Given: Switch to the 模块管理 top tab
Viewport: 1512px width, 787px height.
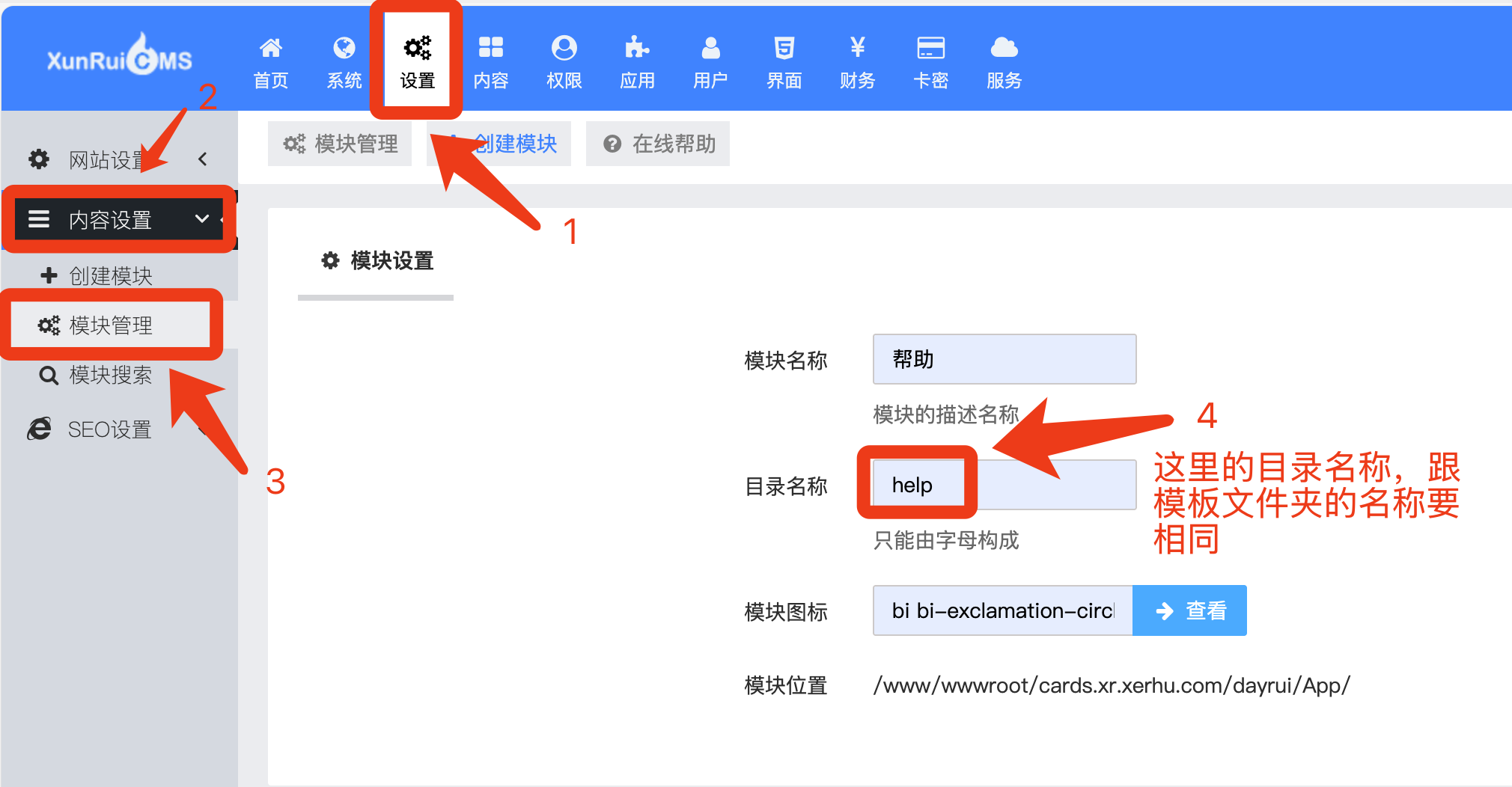Looking at the screenshot, I should click(x=340, y=144).
